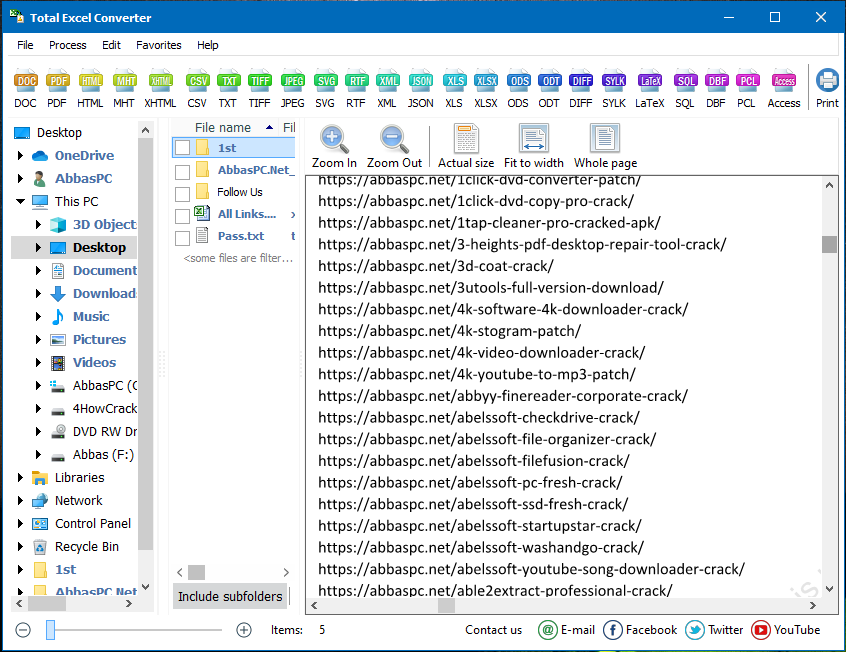
Task: Expand the Recycle Bin node
Action: (20, 546)
